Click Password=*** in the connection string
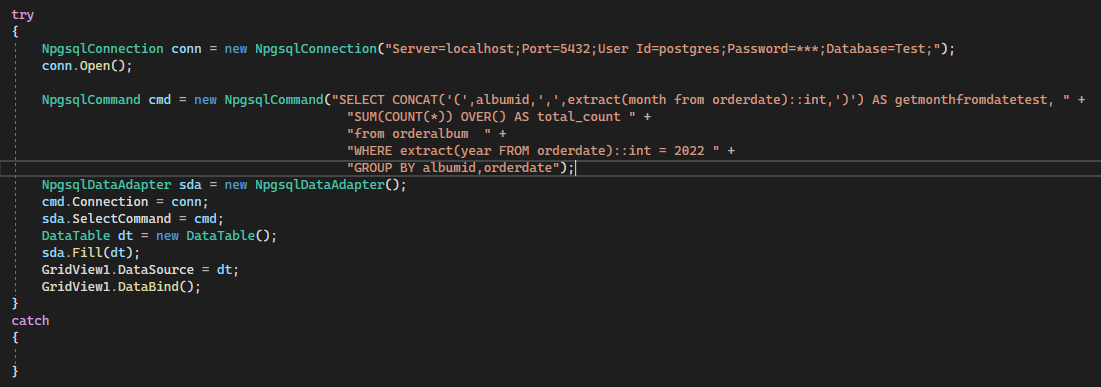 (x=773, y=49)
